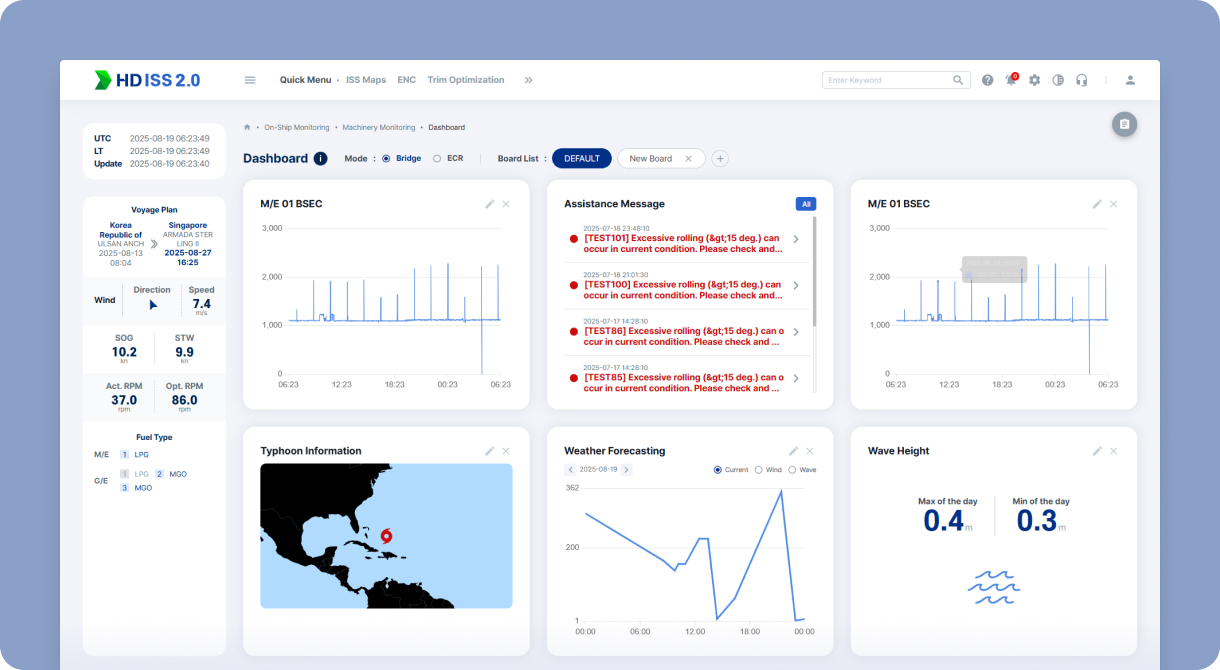
Task: Select the ECR mode radio button
Action: pos(437,158)
